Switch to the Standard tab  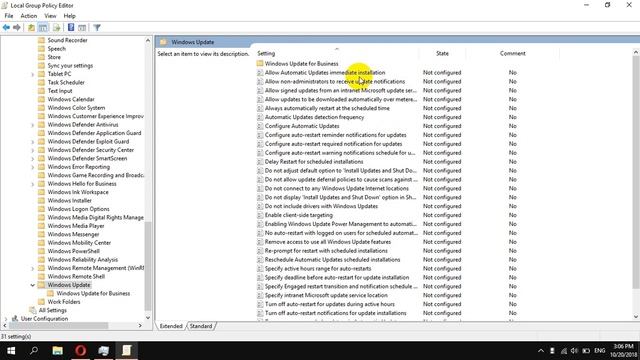[x=201, y=326]
